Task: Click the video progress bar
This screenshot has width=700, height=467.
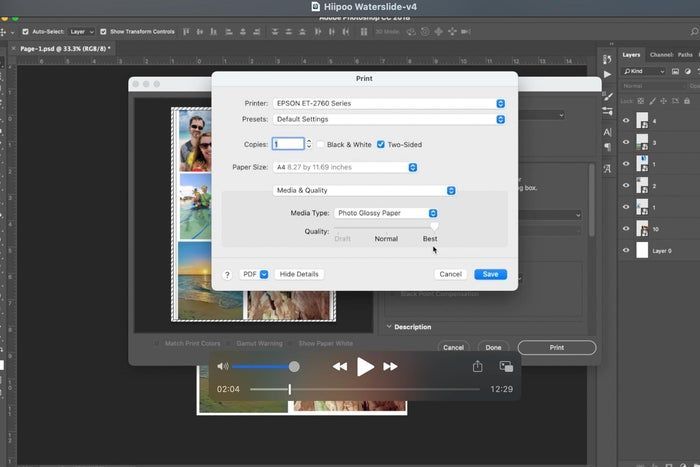Action: 365,389
